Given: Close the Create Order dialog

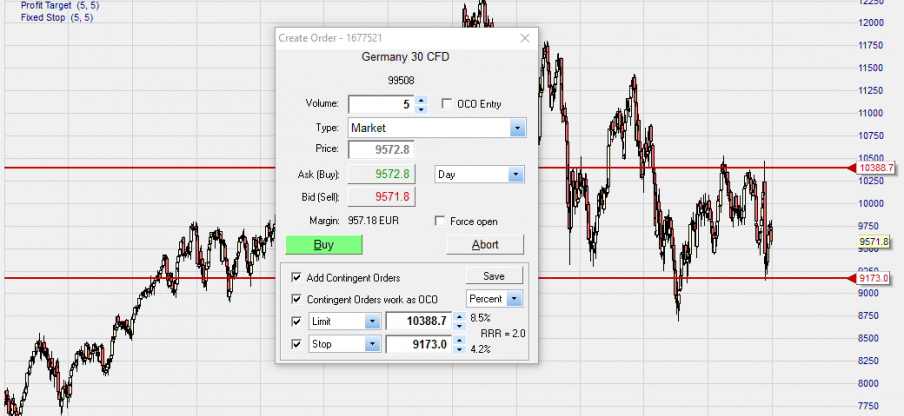Looking at the screenshot, I should click(525, 38).
